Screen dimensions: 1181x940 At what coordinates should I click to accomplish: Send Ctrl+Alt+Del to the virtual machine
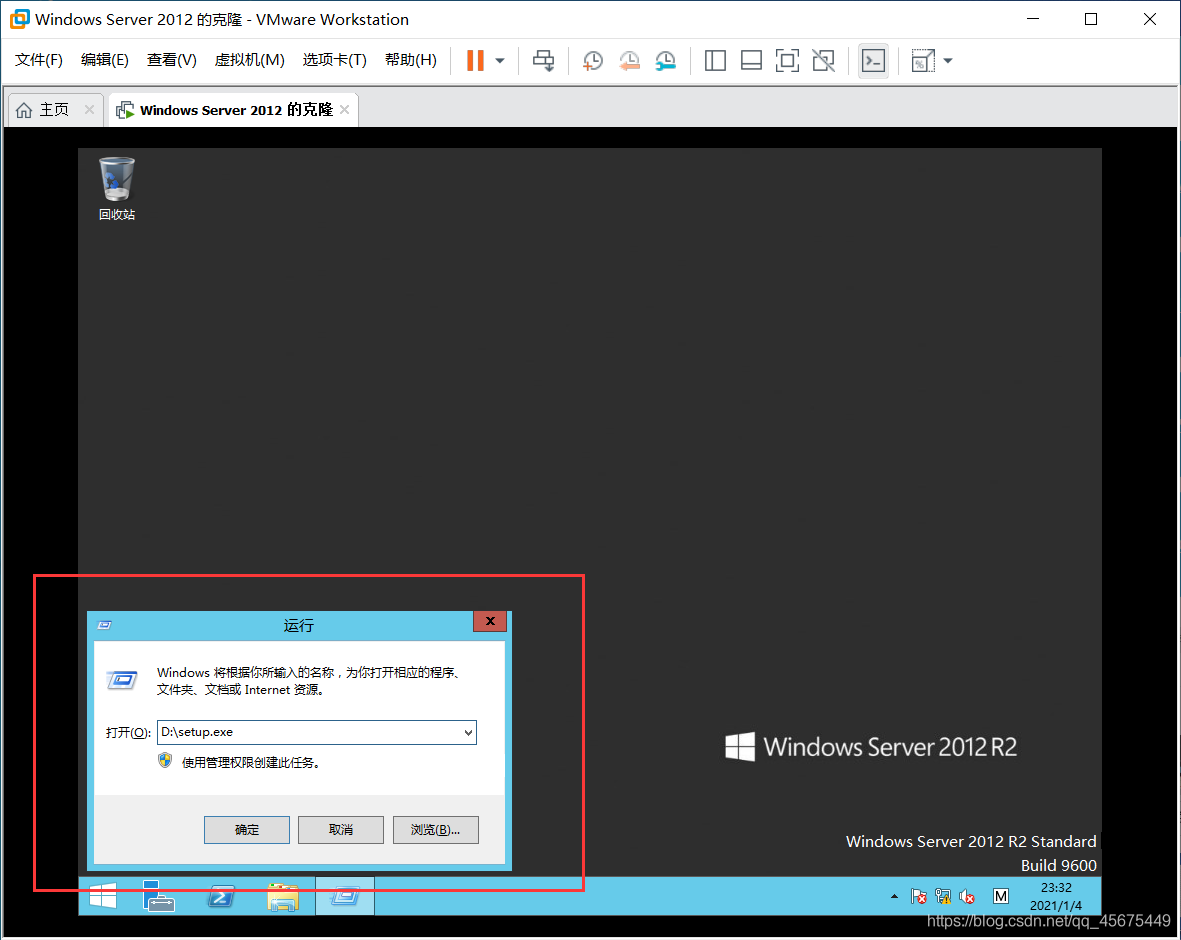coord(543,61)
